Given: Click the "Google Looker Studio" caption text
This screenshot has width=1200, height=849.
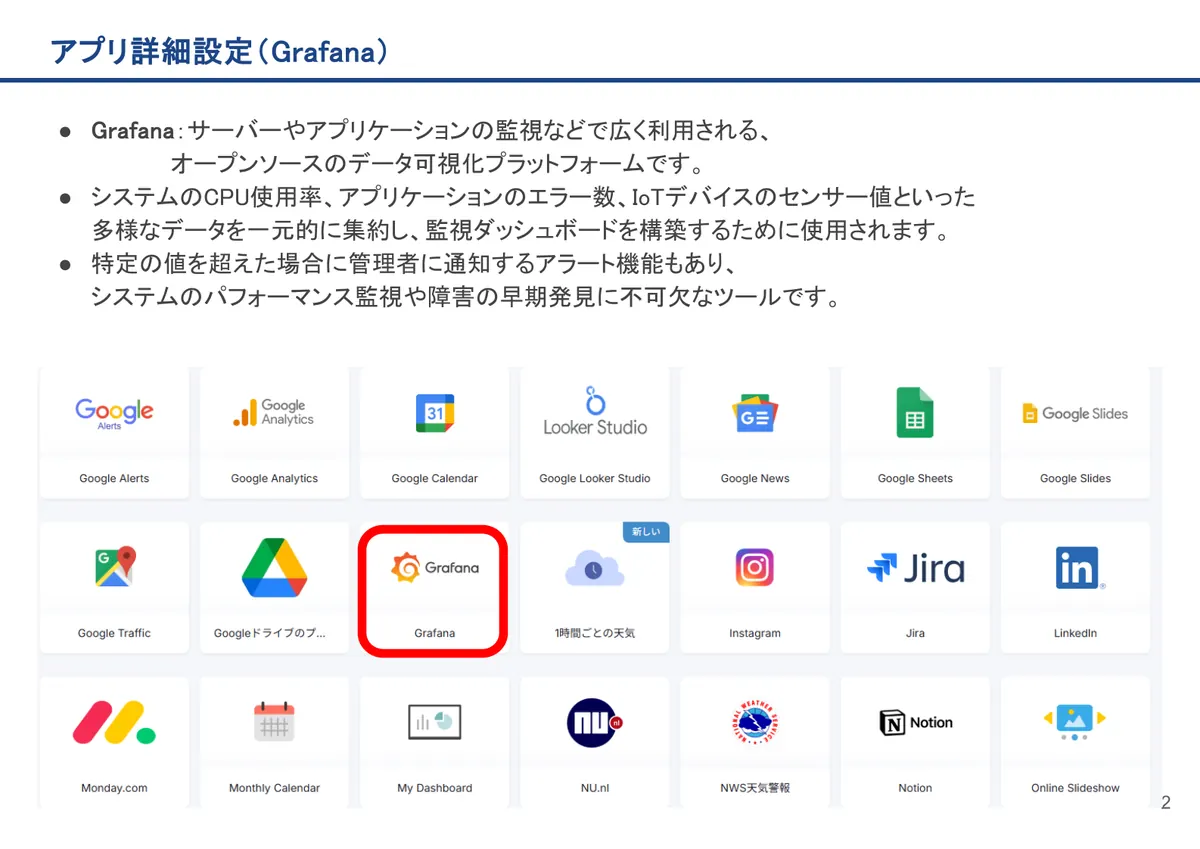Looking at the screenshot, I should pyautogui.click(x=595, y=479).
